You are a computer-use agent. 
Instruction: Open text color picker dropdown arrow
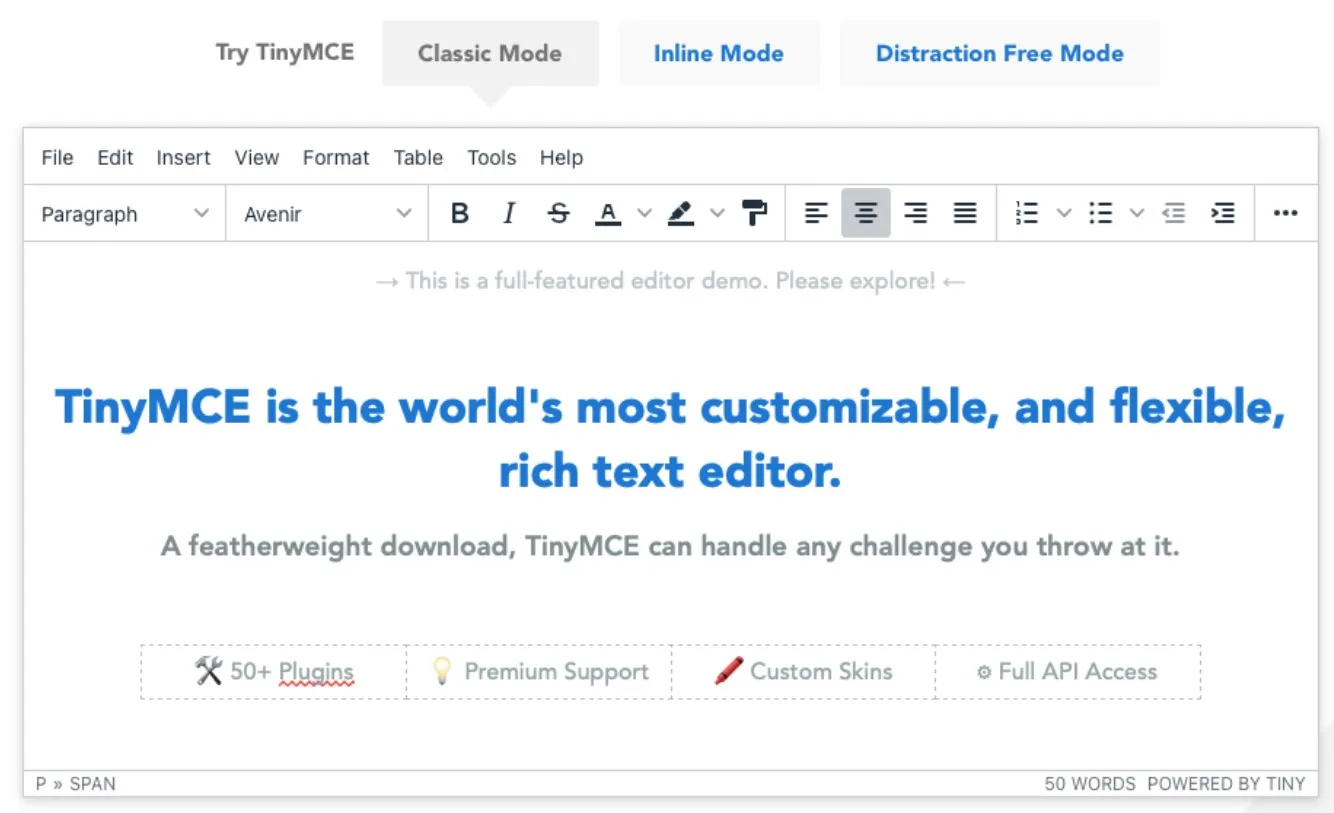click(x=644, y=213)
